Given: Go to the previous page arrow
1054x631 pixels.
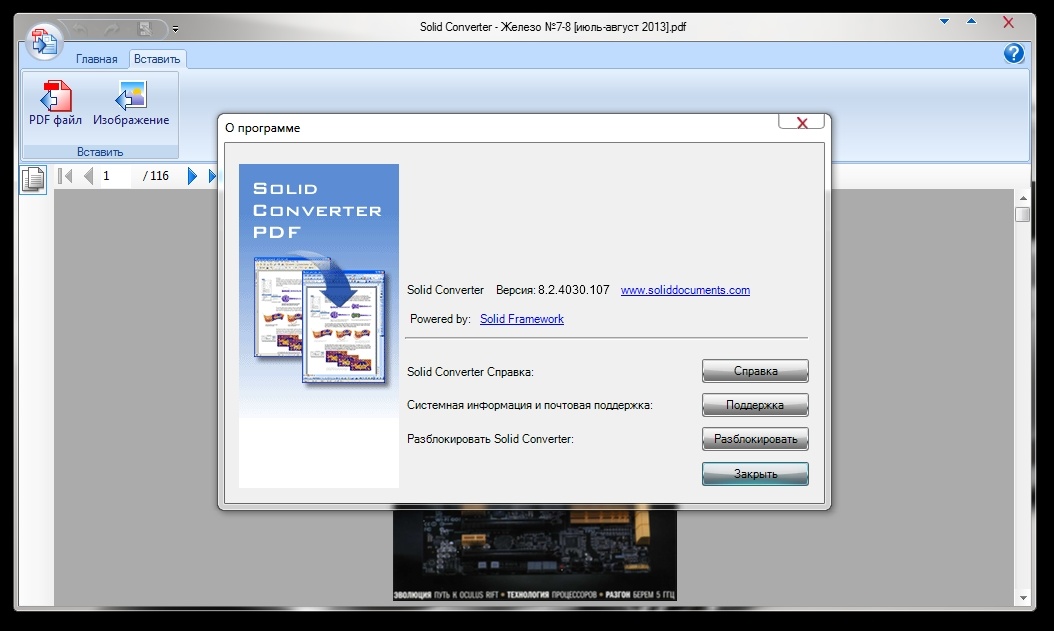Looking at the screenshot, I should pos(88,176).
